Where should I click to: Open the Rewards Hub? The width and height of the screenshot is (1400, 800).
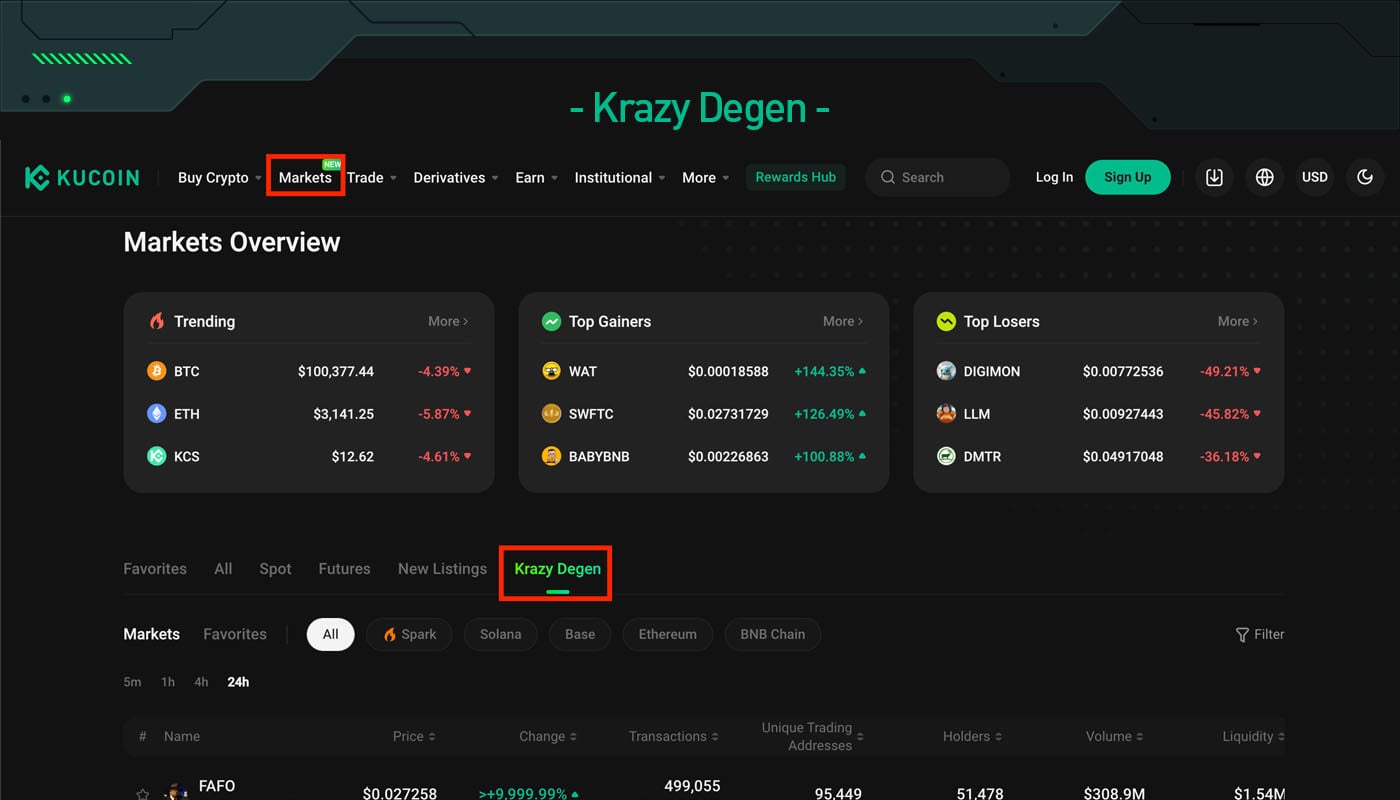click(796, 177)
